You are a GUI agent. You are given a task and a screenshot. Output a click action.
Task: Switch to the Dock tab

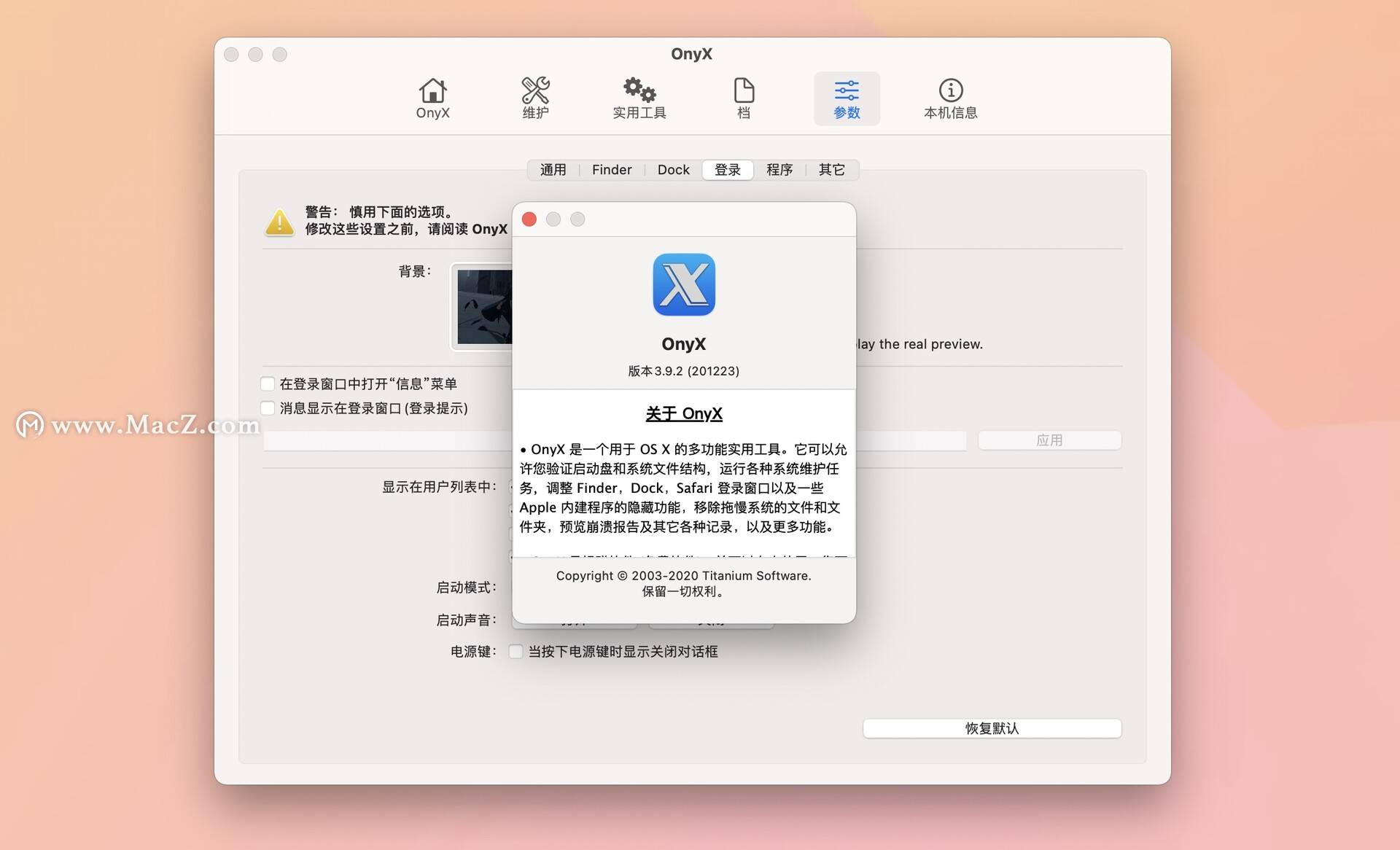tap(673, 170)
